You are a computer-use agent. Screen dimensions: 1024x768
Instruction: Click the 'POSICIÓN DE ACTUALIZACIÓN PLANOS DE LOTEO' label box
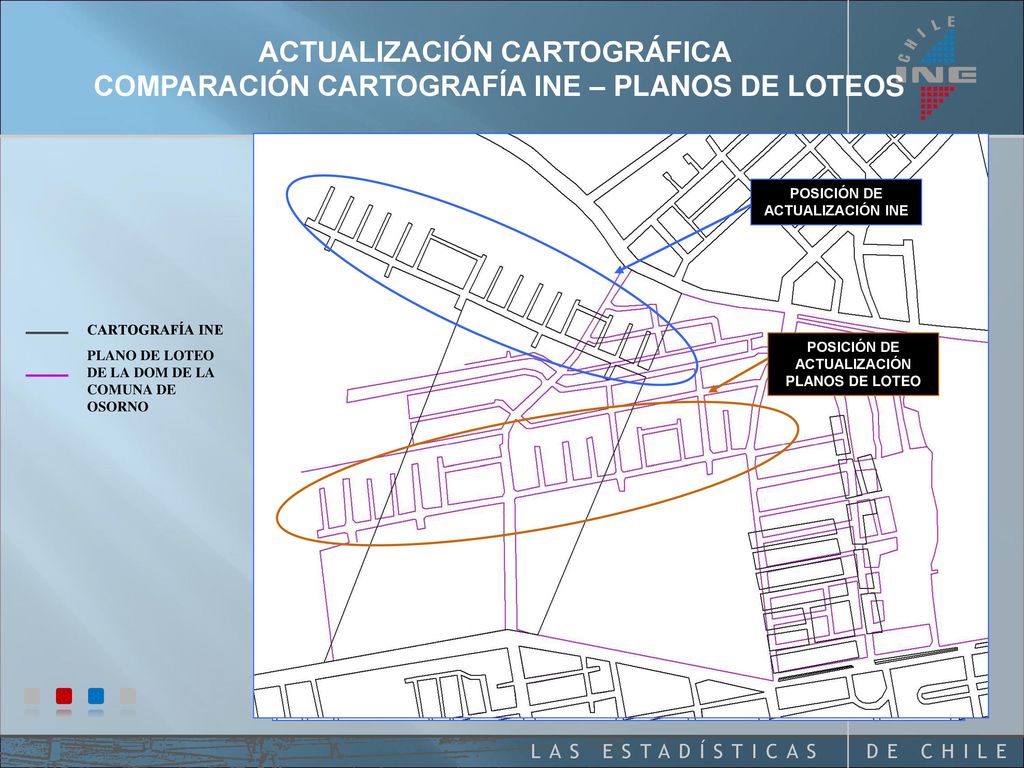tap(853, 364)
